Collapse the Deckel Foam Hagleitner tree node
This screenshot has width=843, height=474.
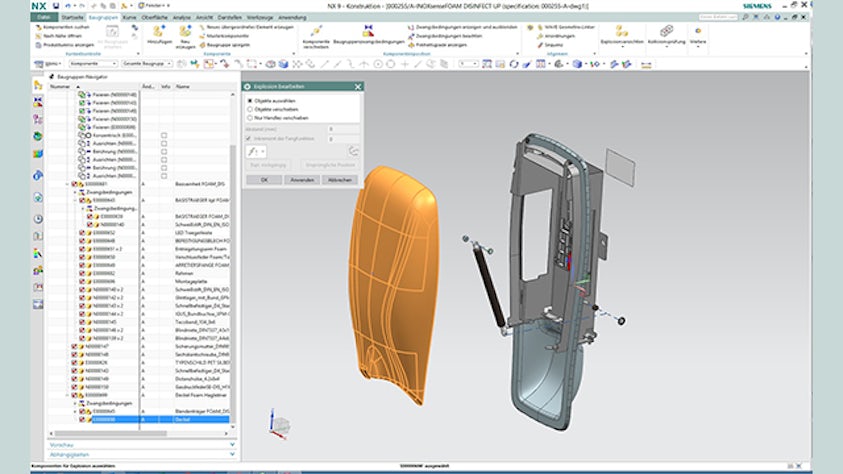pyautogui.click(x=68, y=395)
